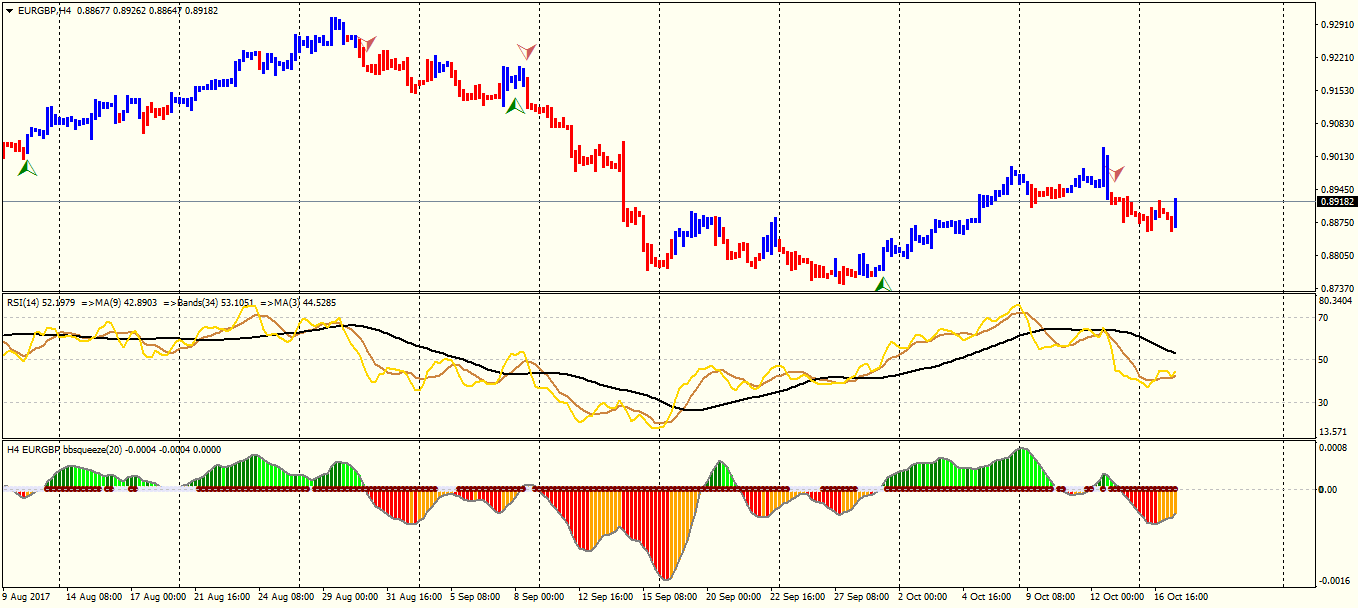This screenshot has height=608, width=1358.
Task: Click the 5 Sep 08:00 time label
Action: [x=476, y=597]
